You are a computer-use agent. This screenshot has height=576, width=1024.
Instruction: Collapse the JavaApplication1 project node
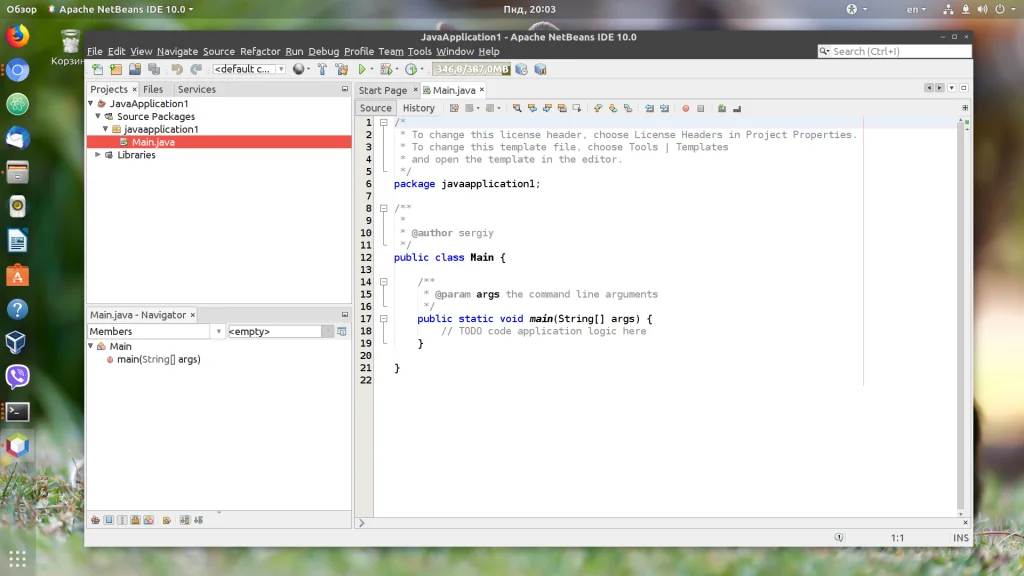91,104
